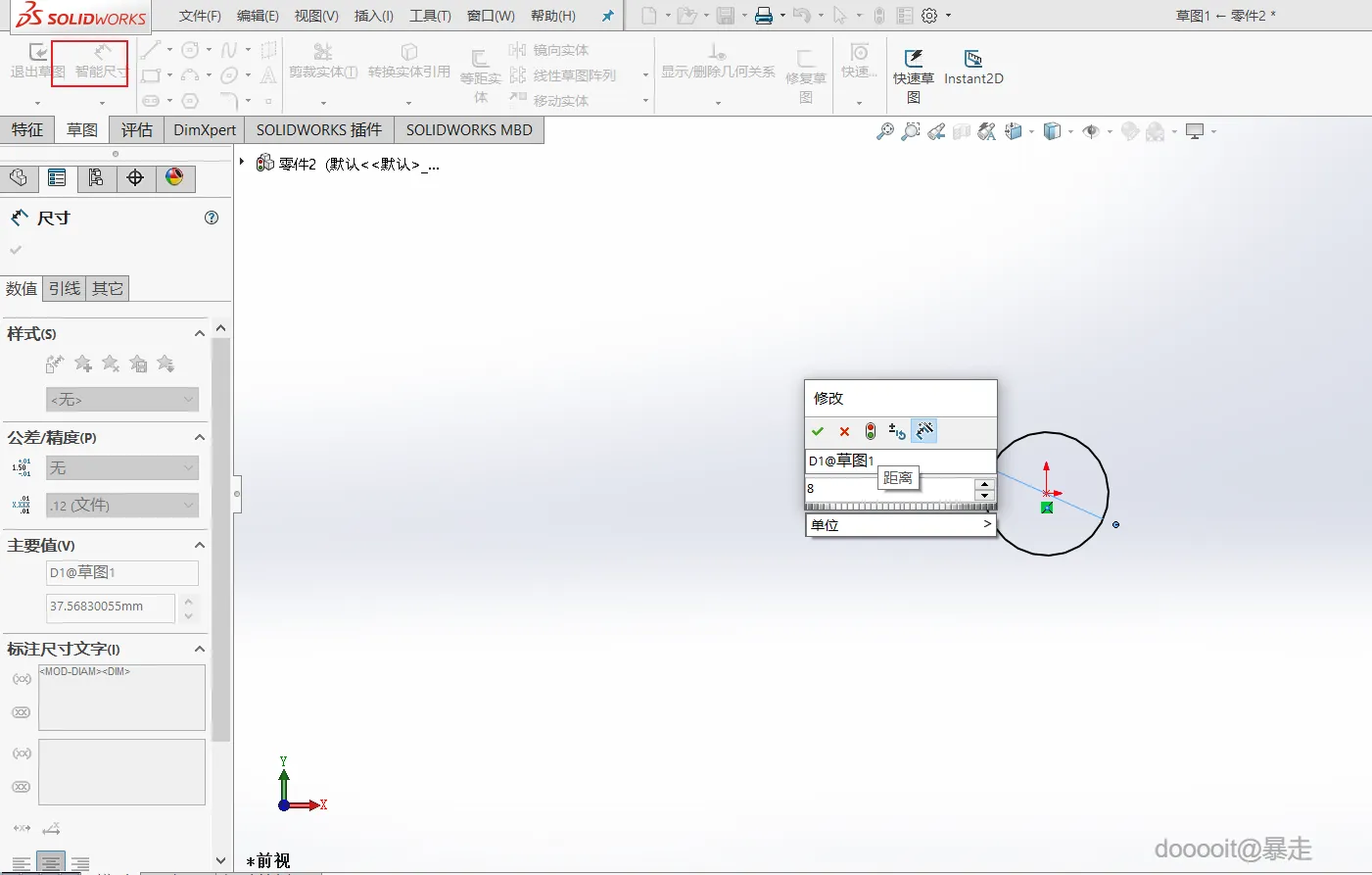The height and width of the screenshot is (875, 1372).
Task: Click the mark dimension for drawing icon
Action: [x=924, y=430]
